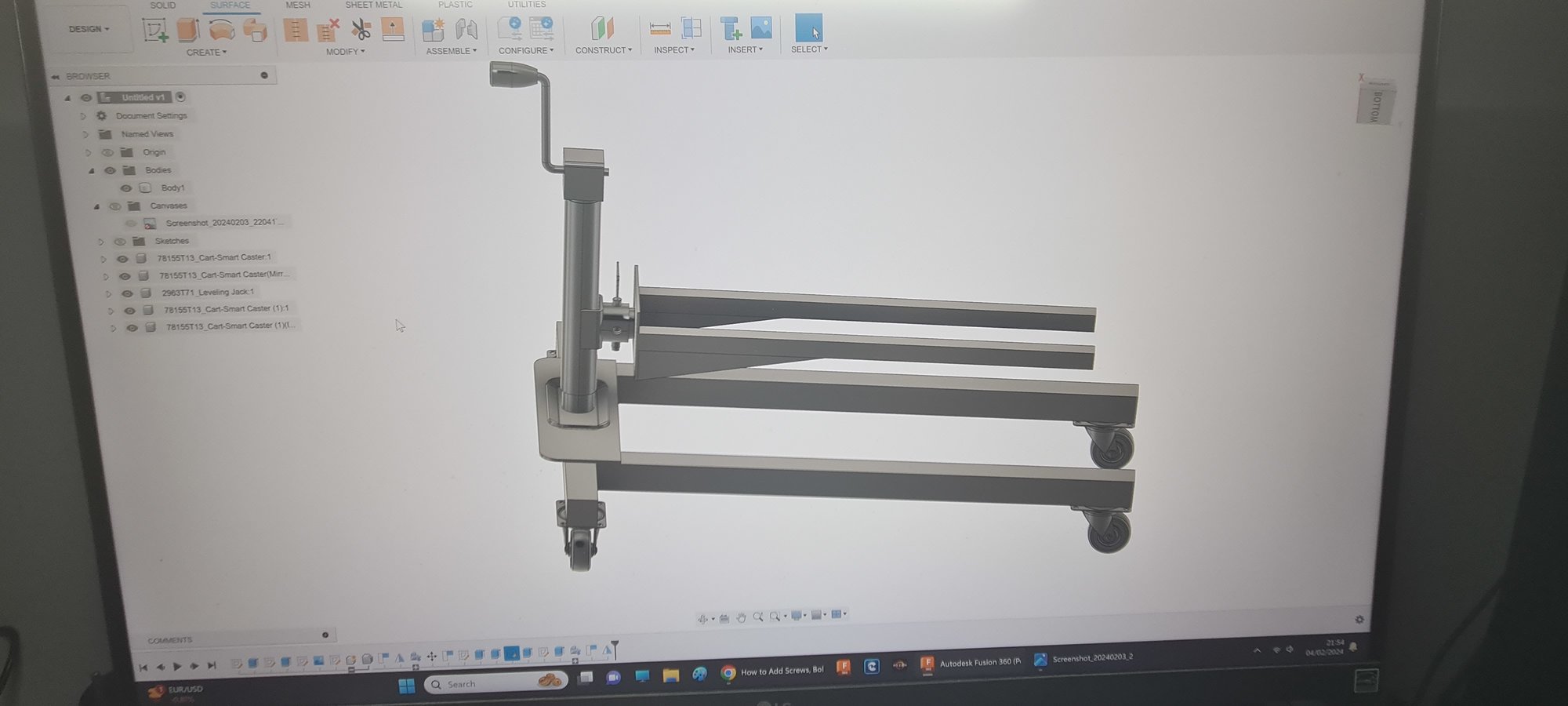Open the Design workspace dropdown
The height and width of the screenshot is (706, 1568).
pos(89,29)
